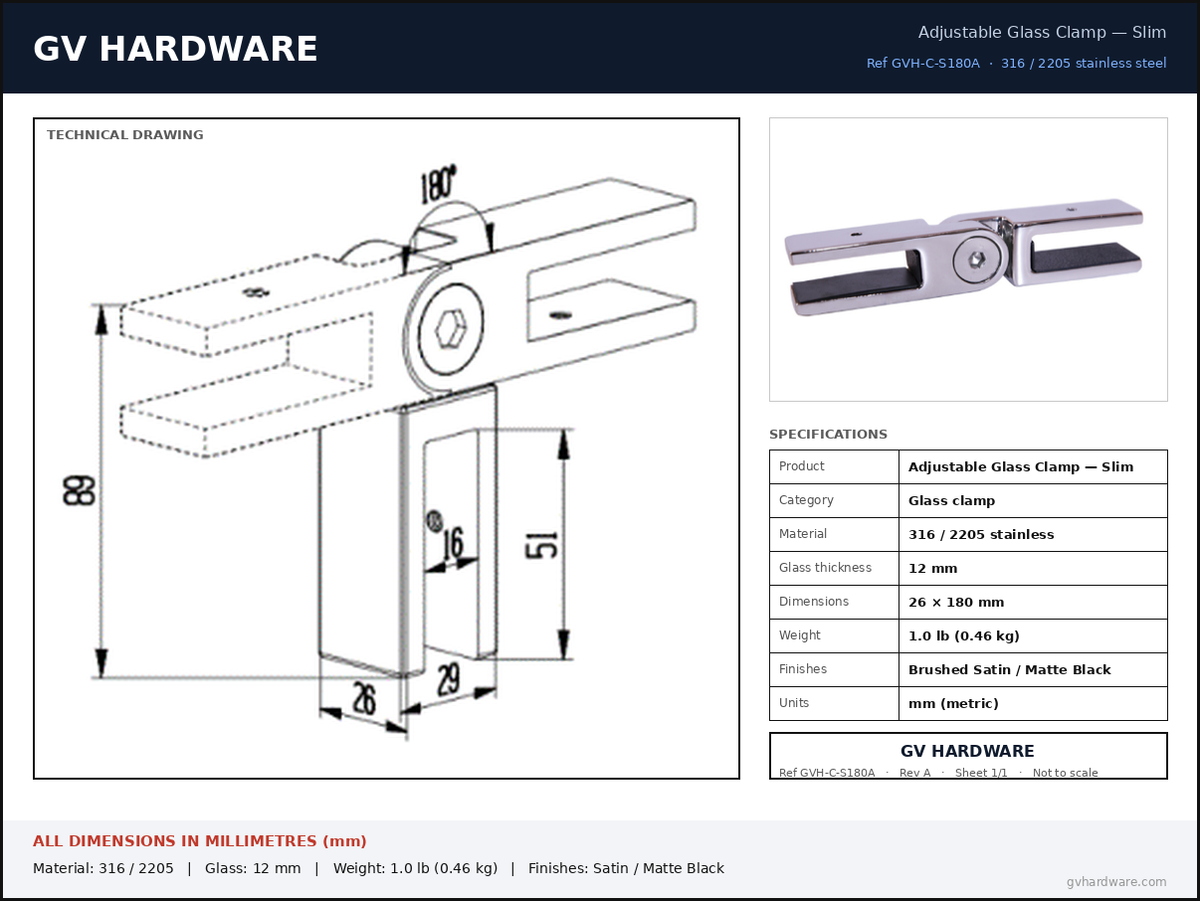Open the glass clamp product photo
Viewport: 1200px width, 901px height.
(968, 259)
